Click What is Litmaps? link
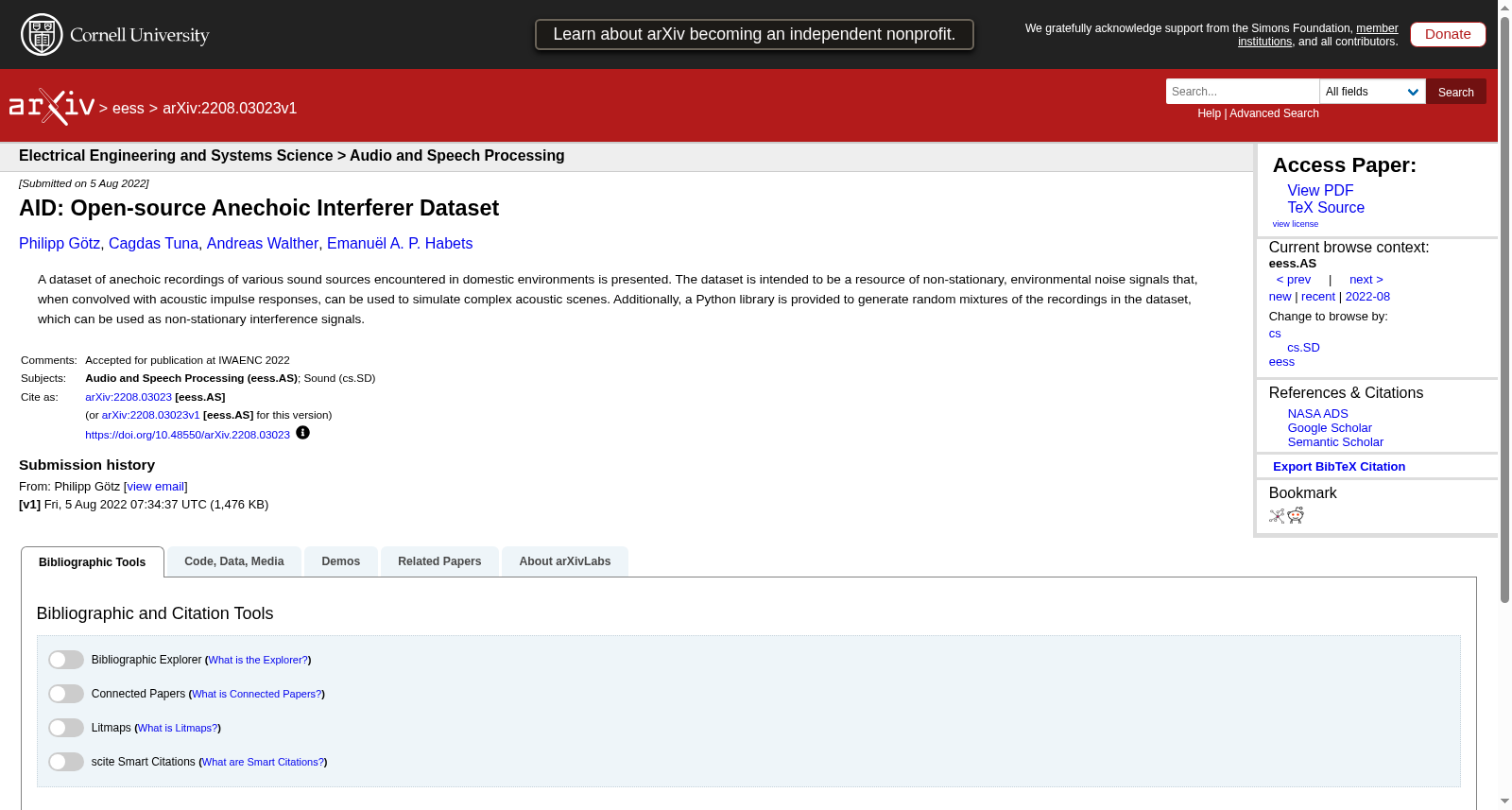This screenshot has width=1512, height=810. click(x=178, y=728)
